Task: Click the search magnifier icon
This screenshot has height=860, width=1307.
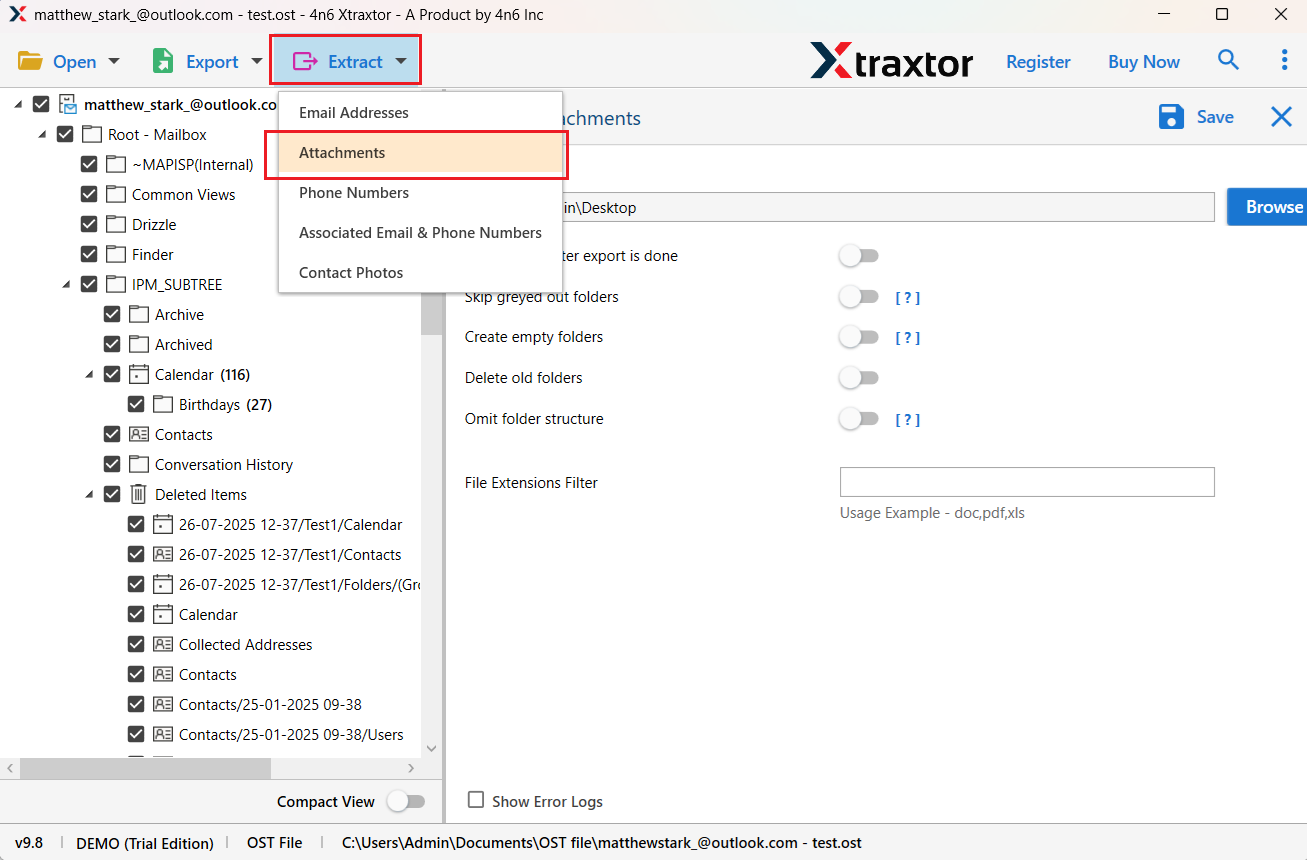Action: point(1228,60)
